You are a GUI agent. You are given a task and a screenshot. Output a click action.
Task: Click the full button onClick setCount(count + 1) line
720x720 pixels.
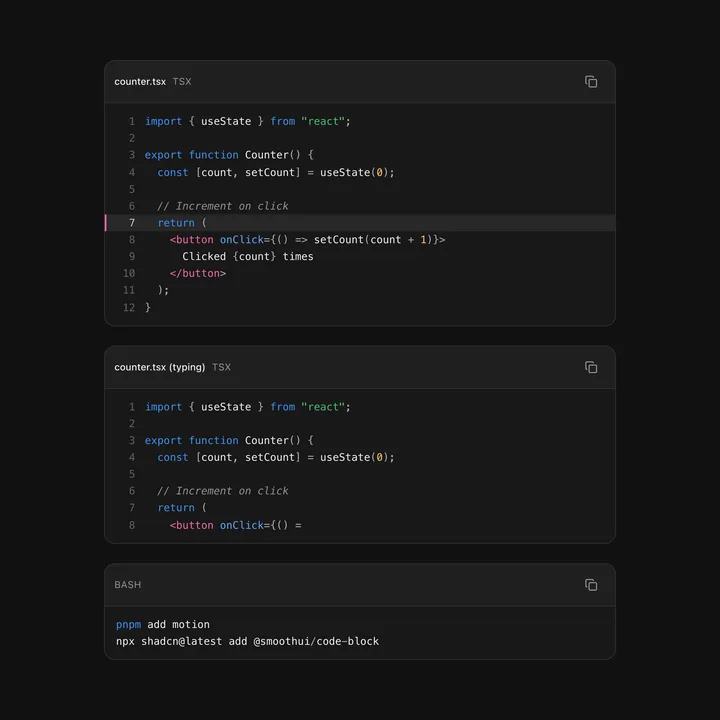[x=307, y=240]
